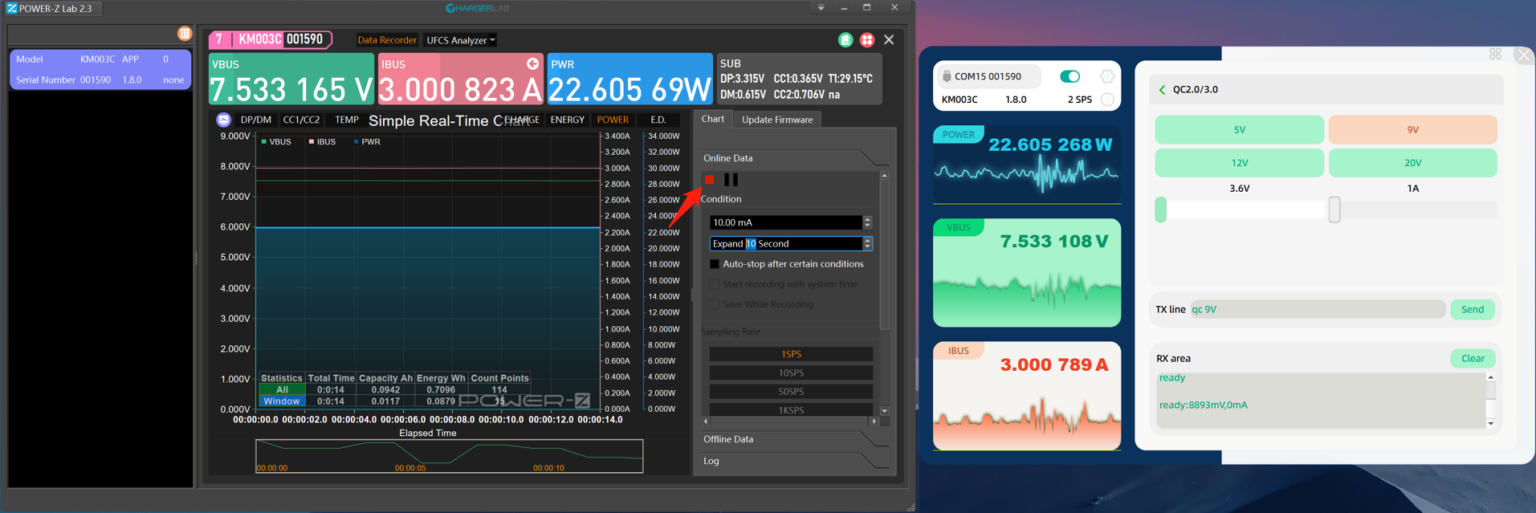The width and height of the screenshot is (1536, 513).
Task: Select the CC1/CC2 chart tab
Action: (x=302, y=120)
